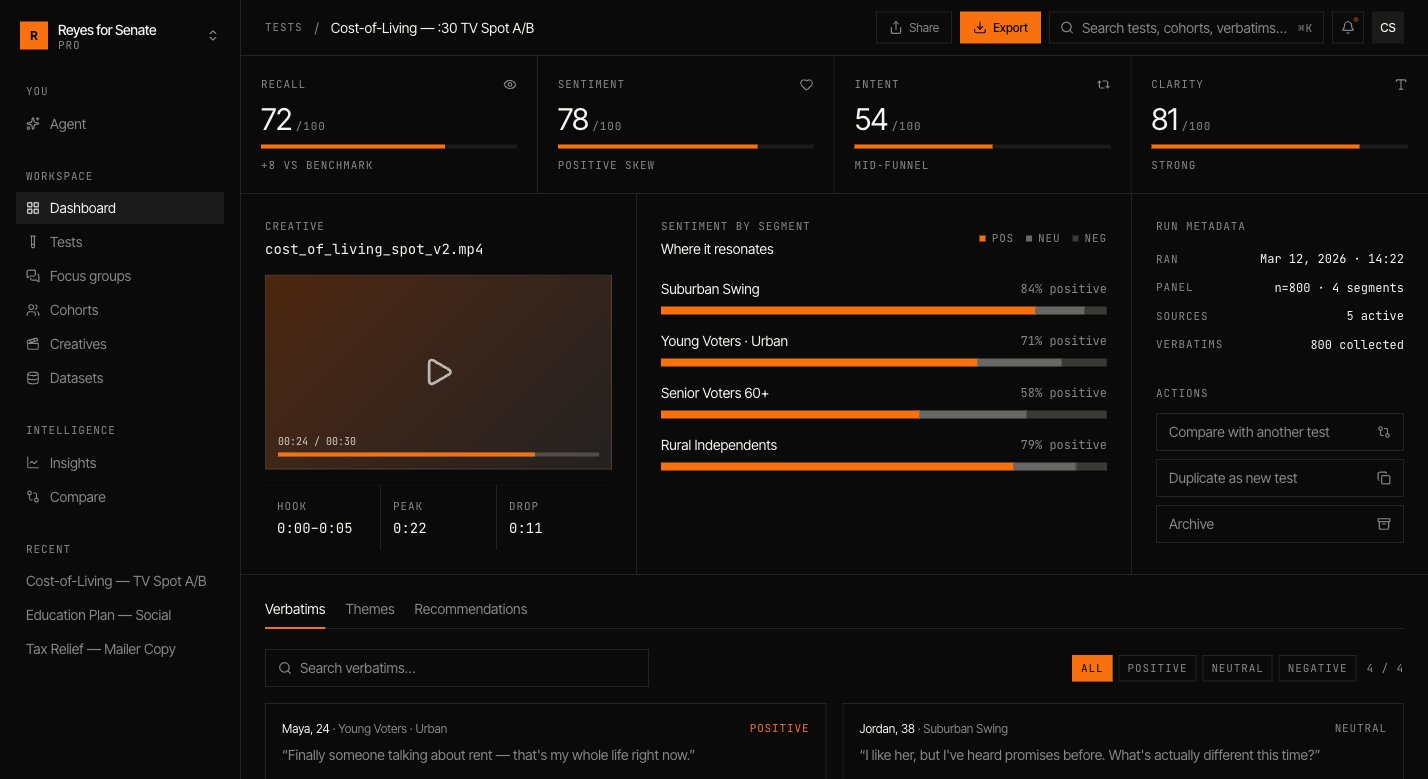This screenshot has height=779, width=1428.
Task: Click the magnifier icon in verbatims search
Action: (x=285, y=668)
